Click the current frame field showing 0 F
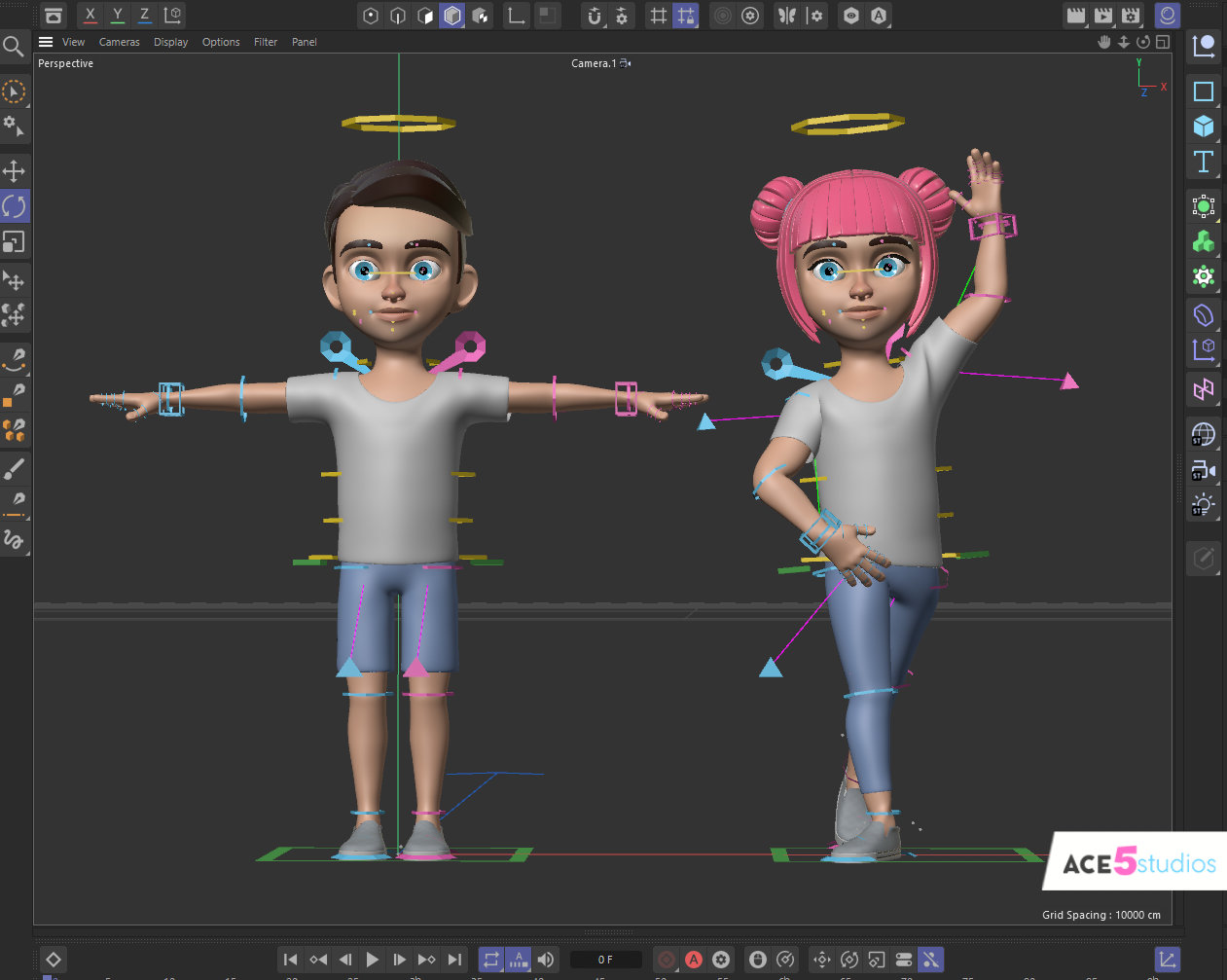1227x980 pixels. coord(606,959)
